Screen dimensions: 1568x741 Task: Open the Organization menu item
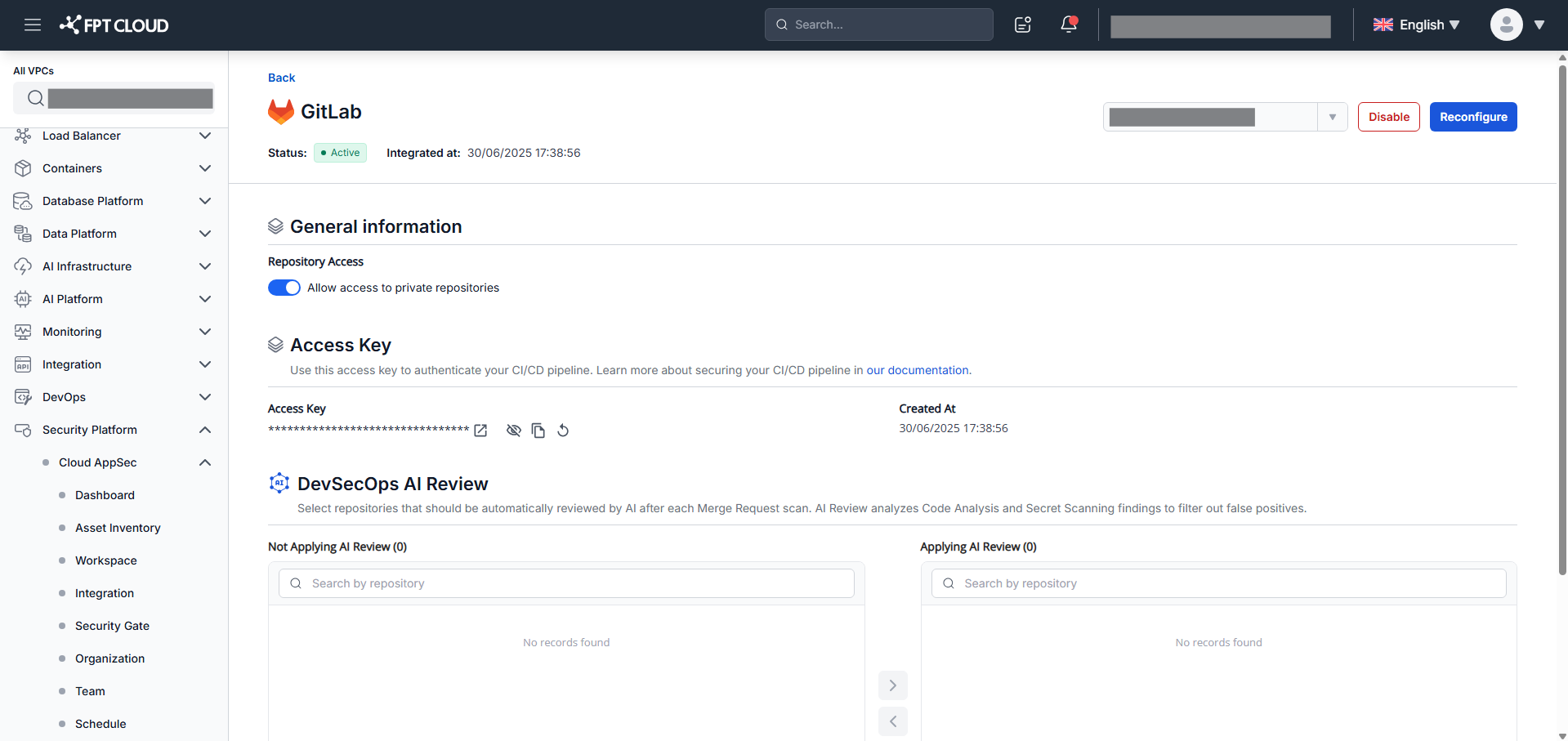click(109, 658)
